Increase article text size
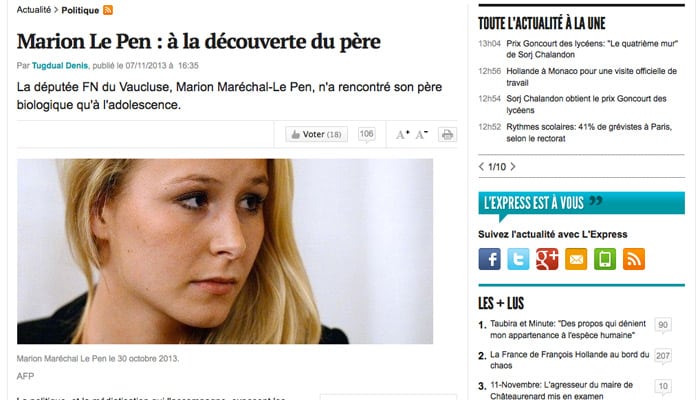This screenshot has height=400, width=700. 403,134
